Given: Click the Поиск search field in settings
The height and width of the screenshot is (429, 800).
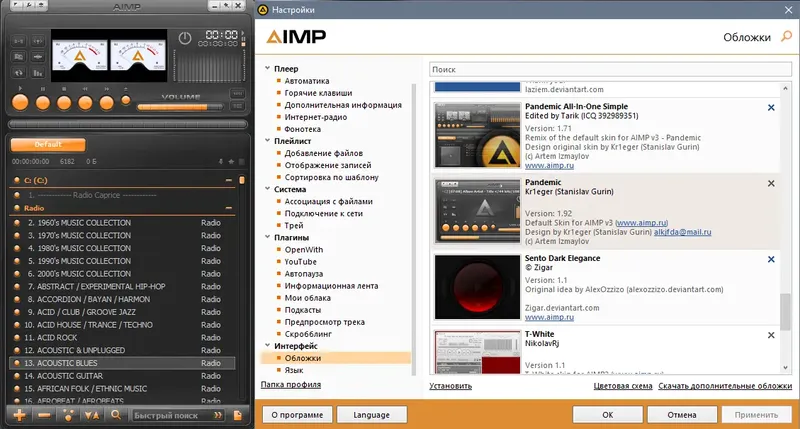Looking at the screenshot, I should [x=610, y=69].
